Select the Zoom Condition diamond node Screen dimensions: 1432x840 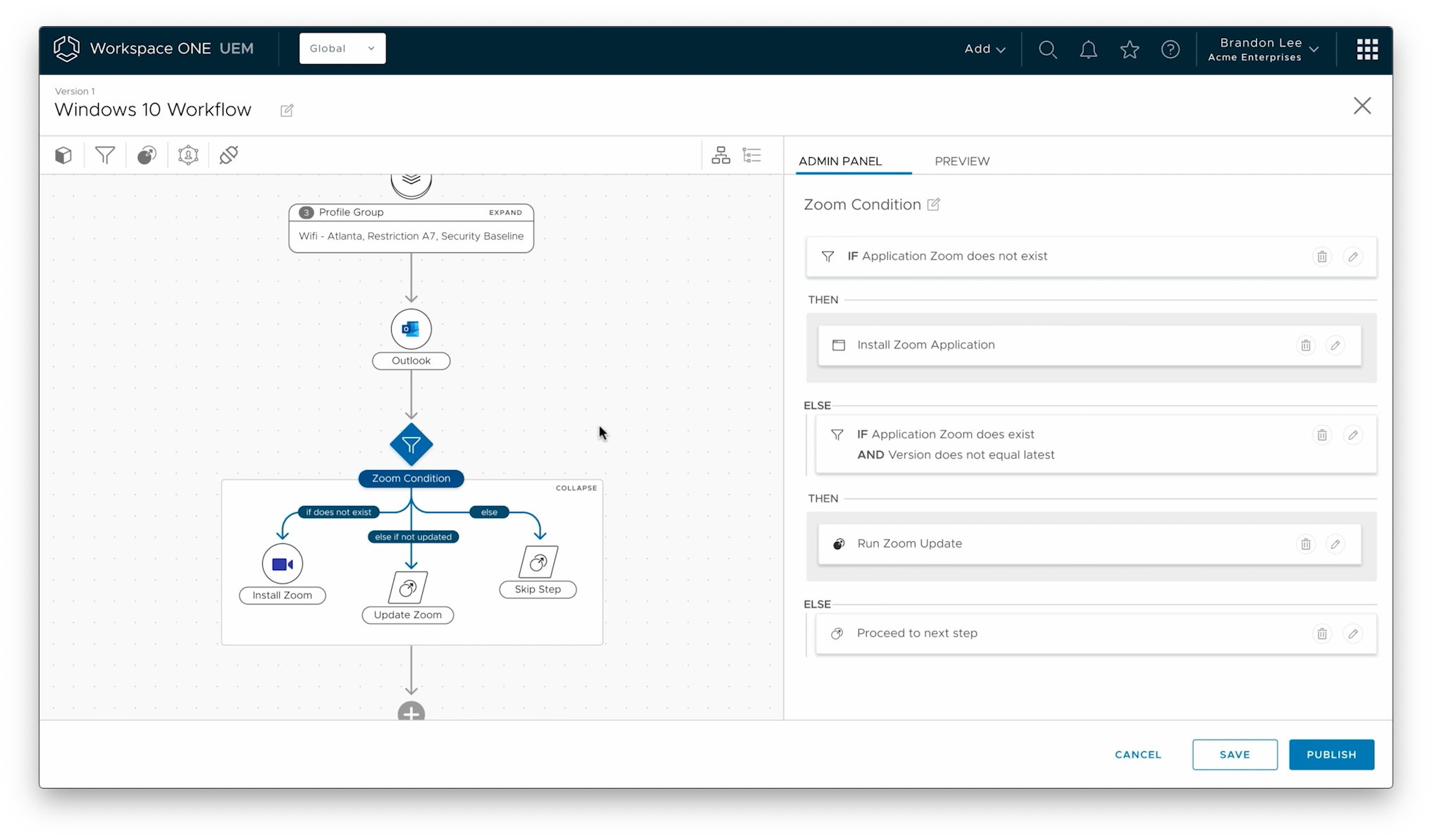point(411,445)
